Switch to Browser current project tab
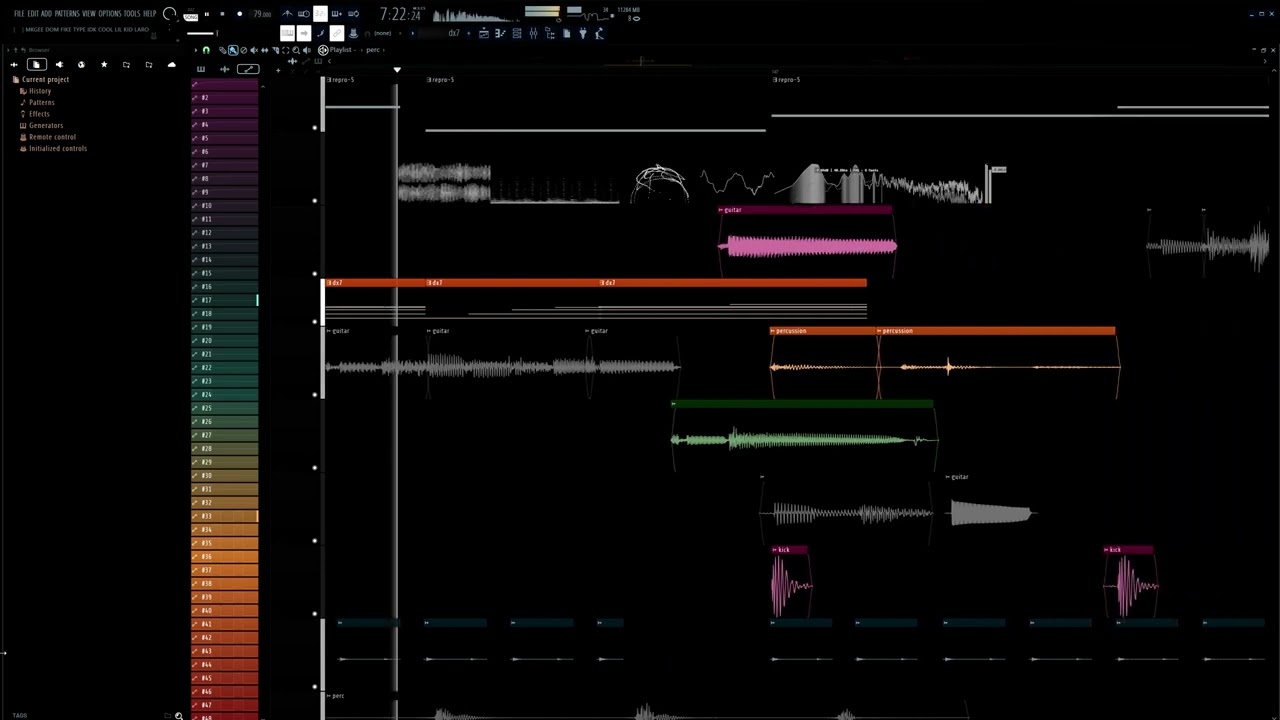The width and height of the screenshot is (1280, 720). [36, 64]
